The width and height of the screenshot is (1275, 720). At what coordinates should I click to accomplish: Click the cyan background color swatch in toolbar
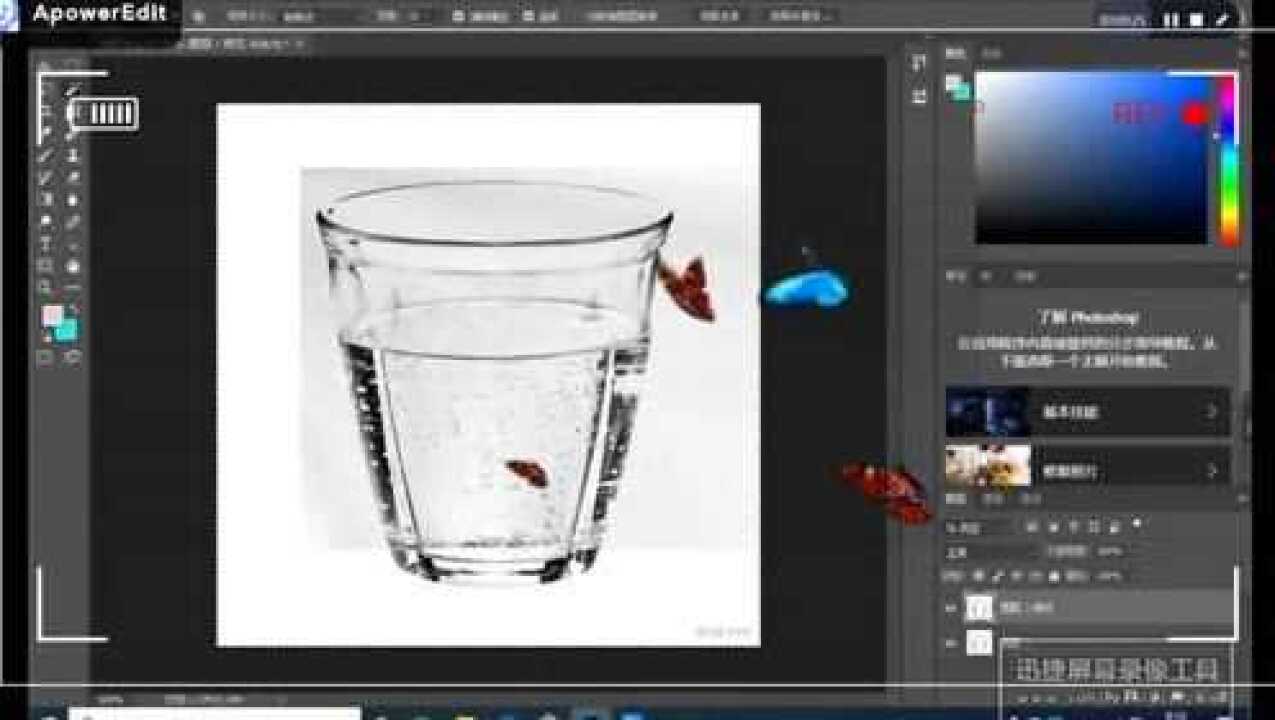68,331
